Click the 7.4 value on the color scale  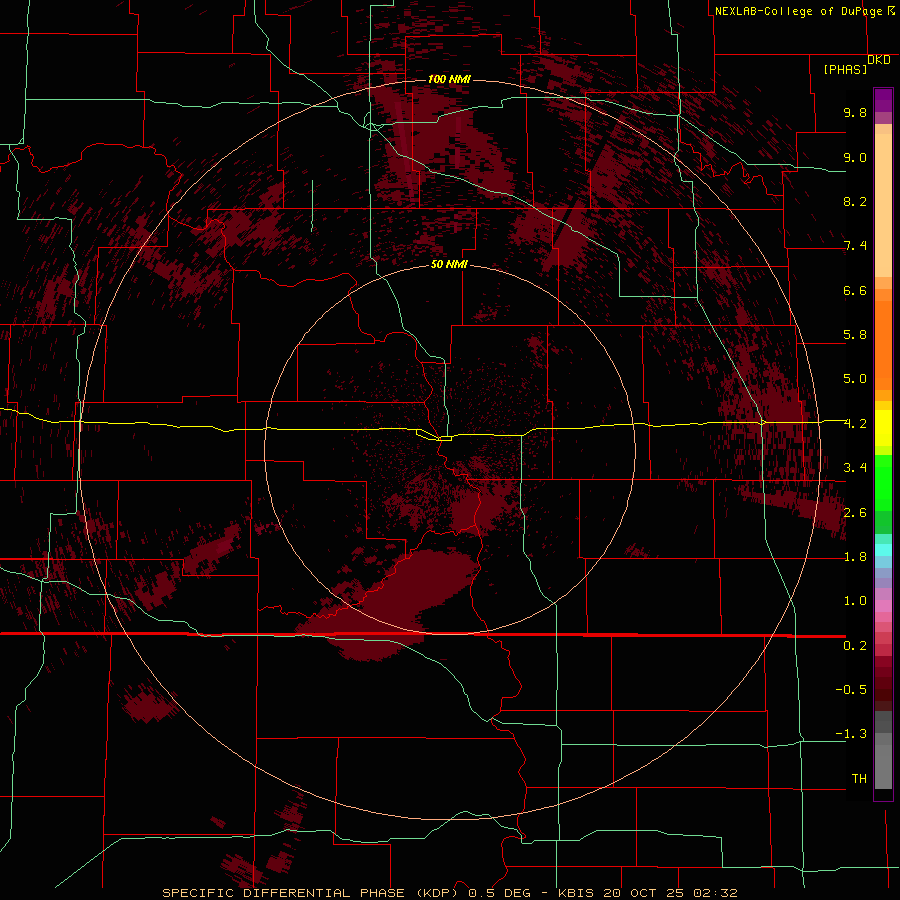[855, 246]
